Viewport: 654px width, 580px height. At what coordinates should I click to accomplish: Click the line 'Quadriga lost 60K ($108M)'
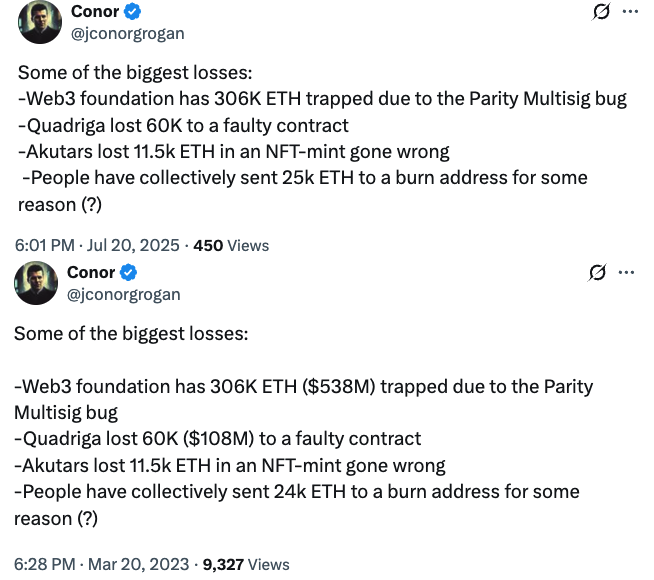coord(217,438)
